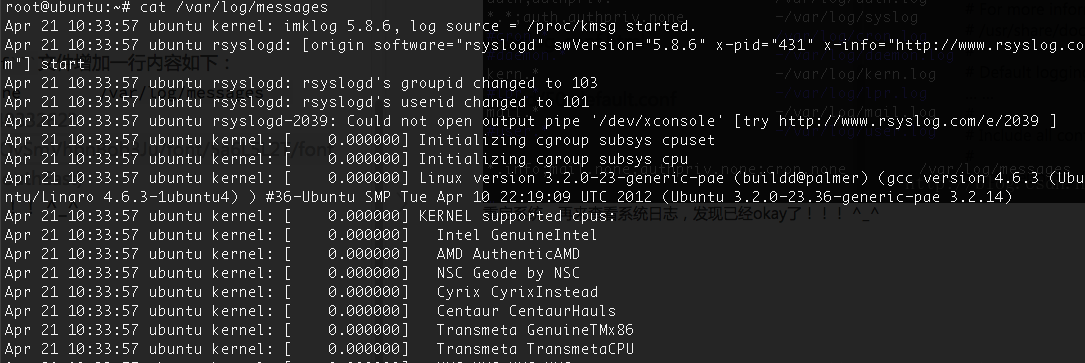The height and width of the screenshot is (363, 1085).
Task: Click the Intel GenuineIntel log entry
Action: tap(516, 235)
